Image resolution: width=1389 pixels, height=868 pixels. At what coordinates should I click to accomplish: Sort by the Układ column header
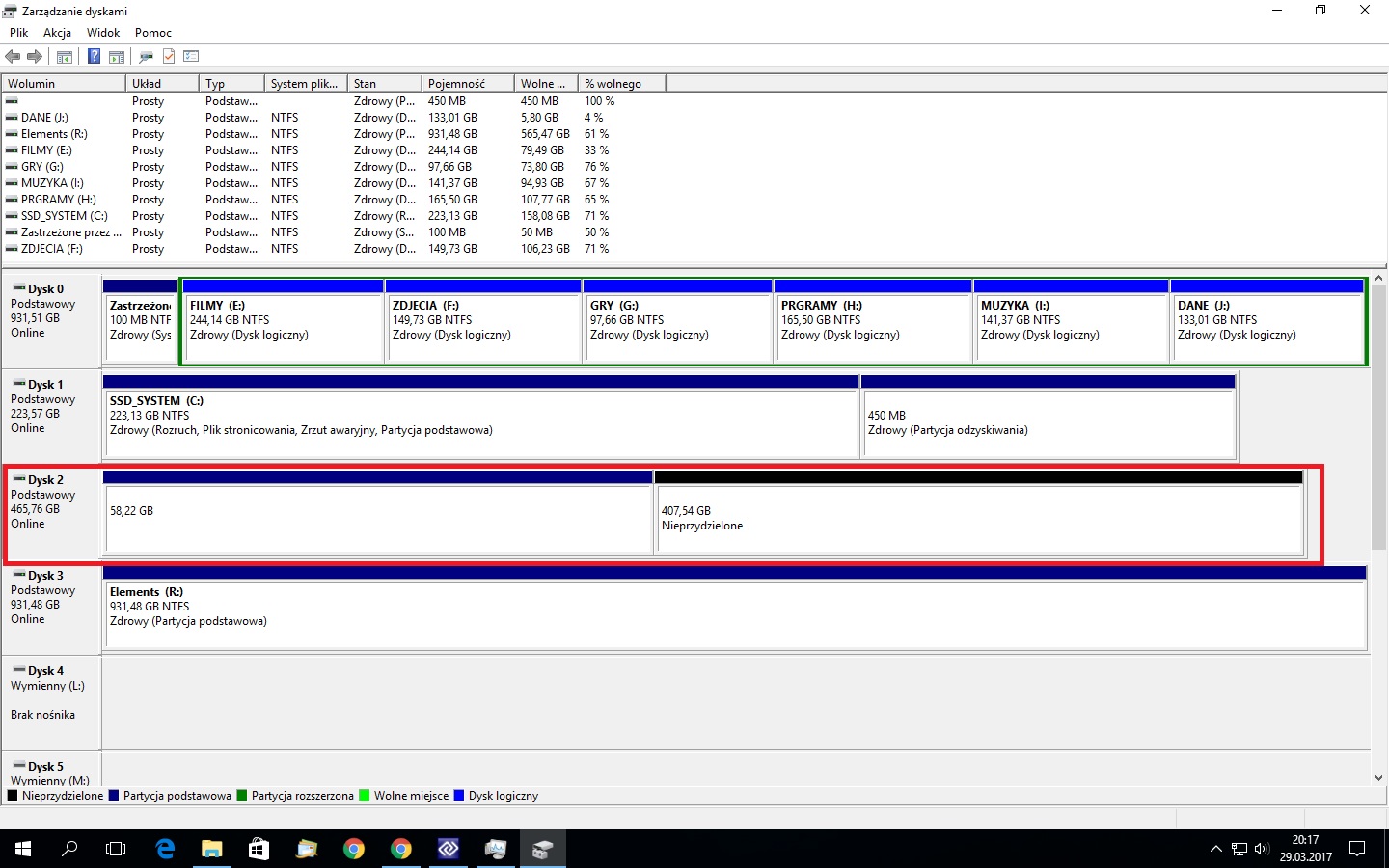coord(162,84)
